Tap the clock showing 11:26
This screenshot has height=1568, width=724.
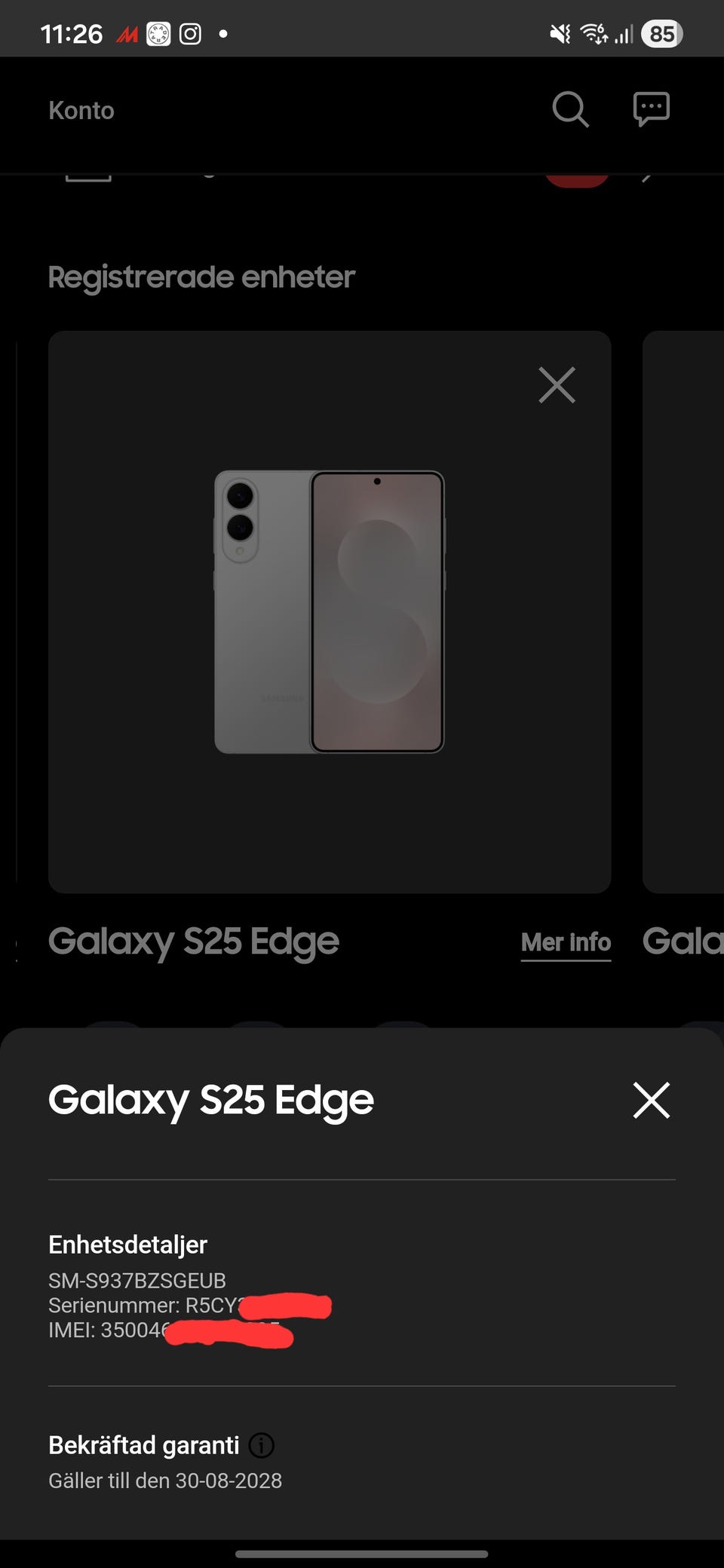point(71,34)
